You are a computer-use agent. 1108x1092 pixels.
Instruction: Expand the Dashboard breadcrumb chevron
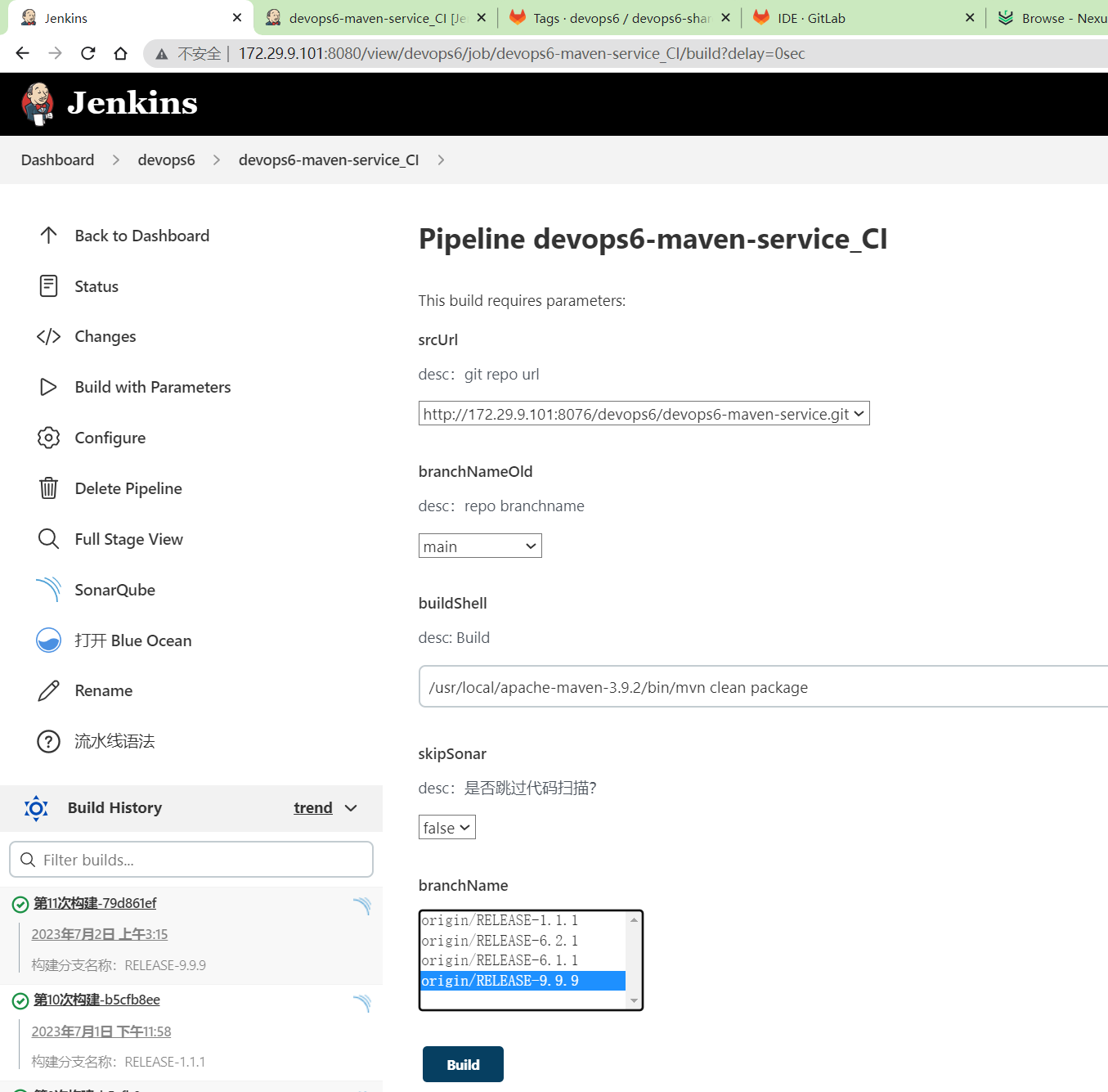point(116,160)
